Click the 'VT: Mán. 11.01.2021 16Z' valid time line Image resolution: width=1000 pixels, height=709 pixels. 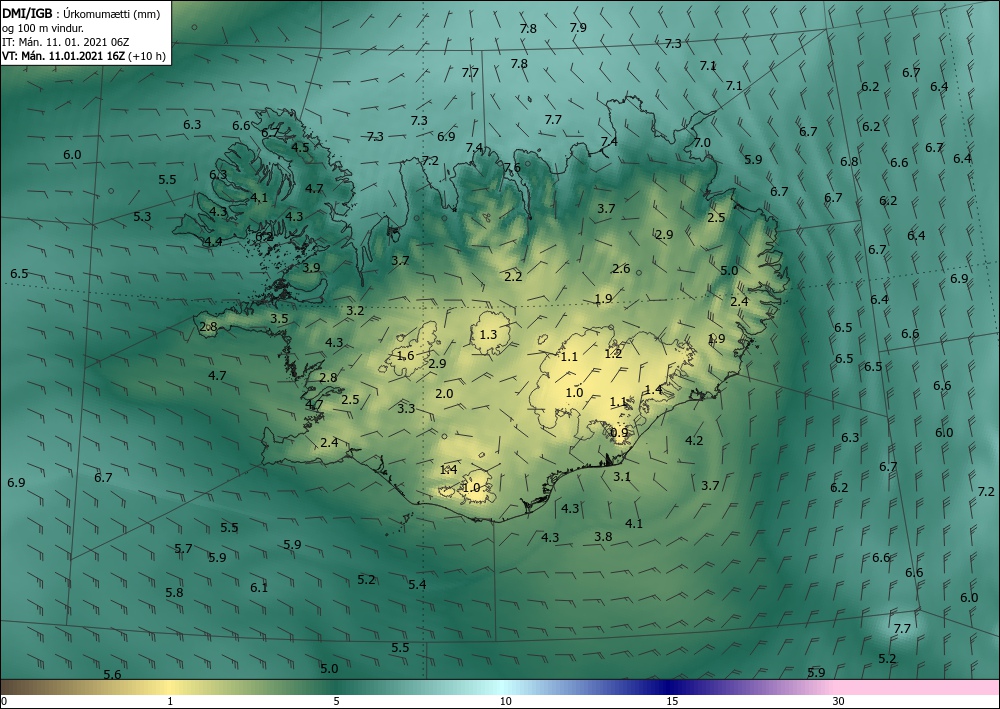[x=64, y=56]
